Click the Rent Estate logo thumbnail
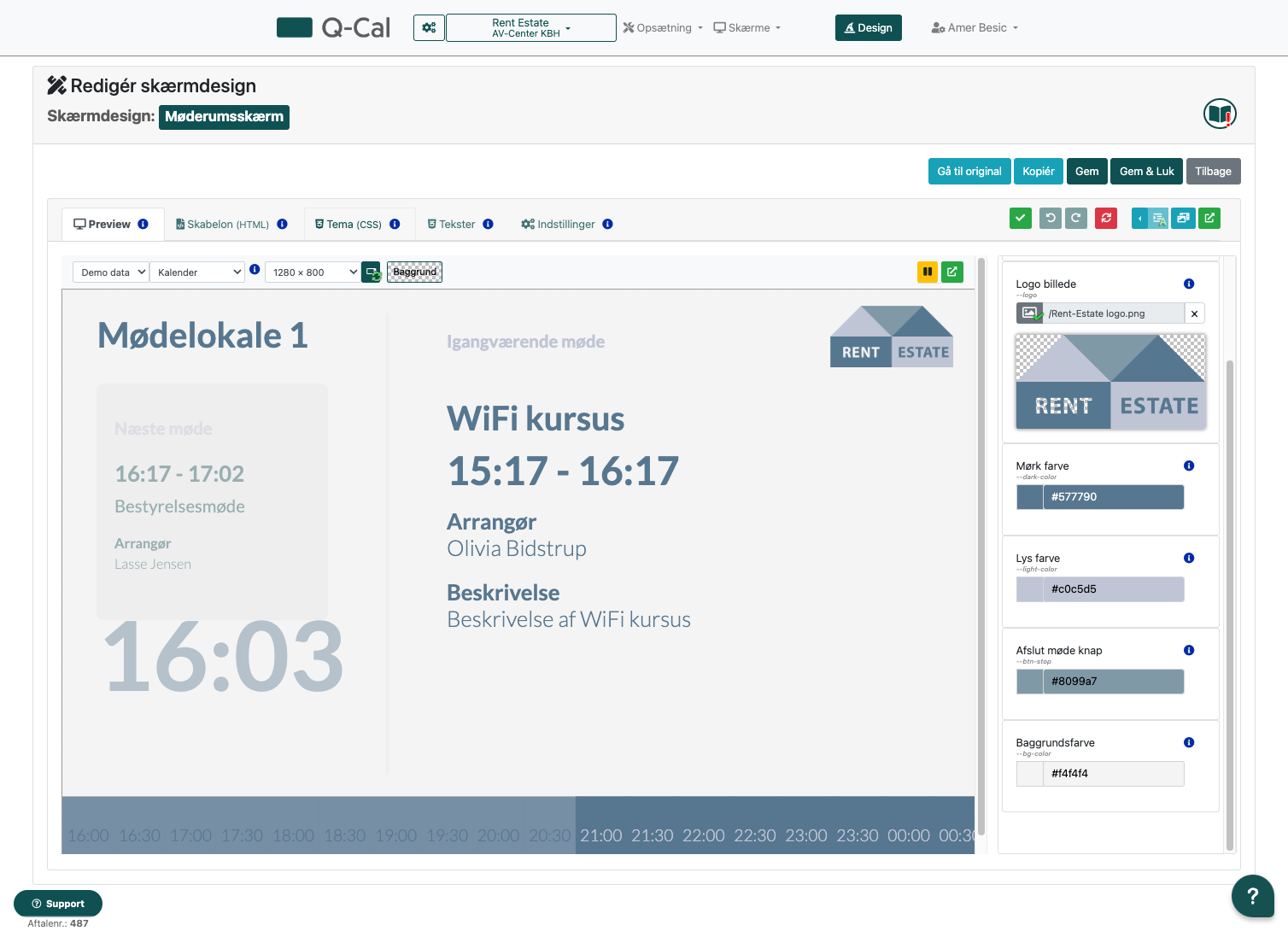 tap(1110, 381)
